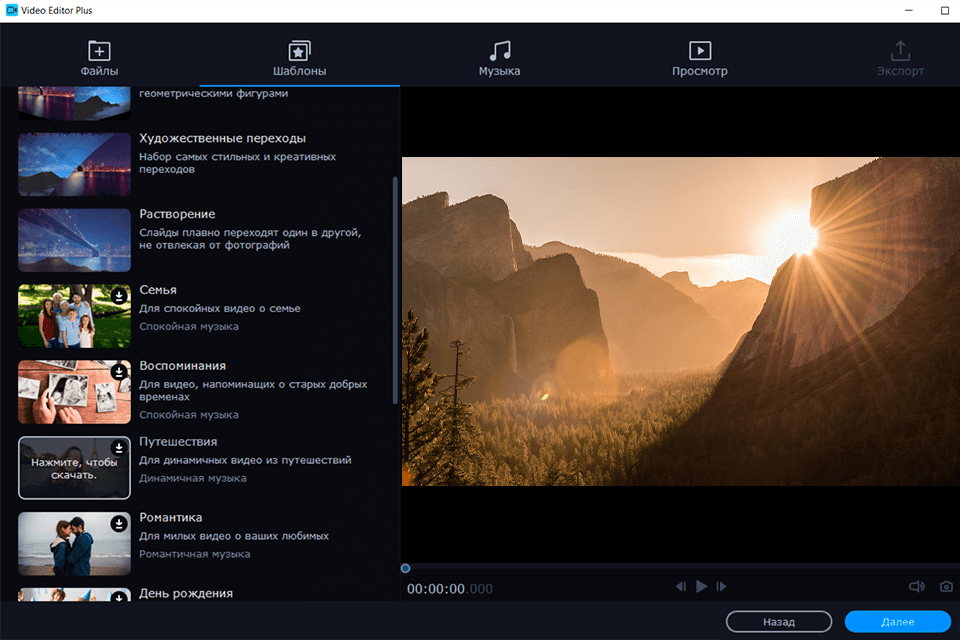Step to next frame in player
960x640 pixels.
coord(721,587)
